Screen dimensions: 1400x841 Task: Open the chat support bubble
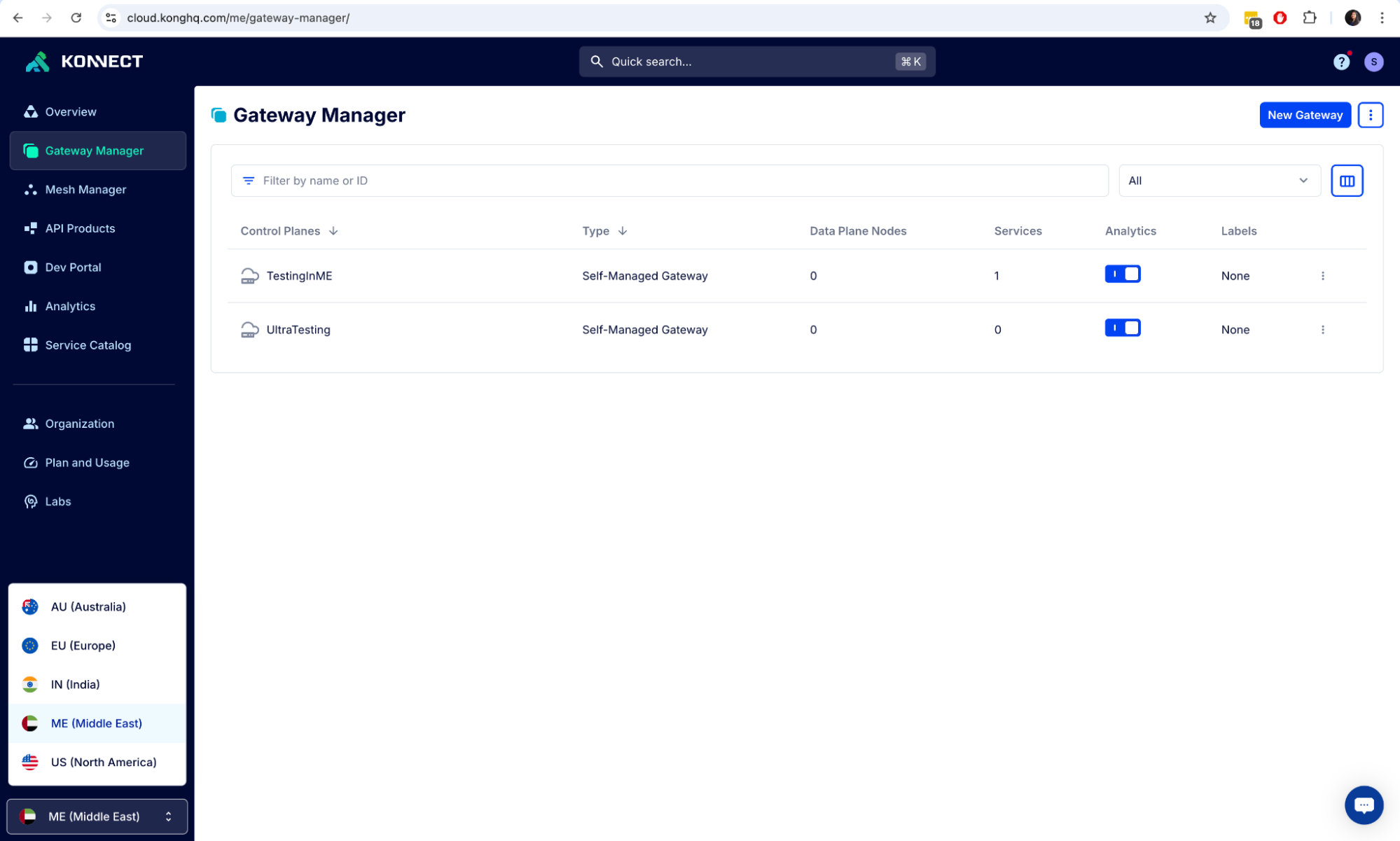(x=1363, y=805)
